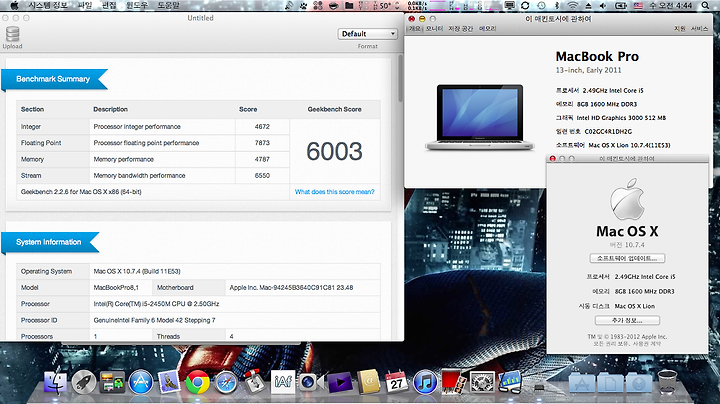Switch to the 메모리 tab
The image size is (720, 404).
(488, 28)
